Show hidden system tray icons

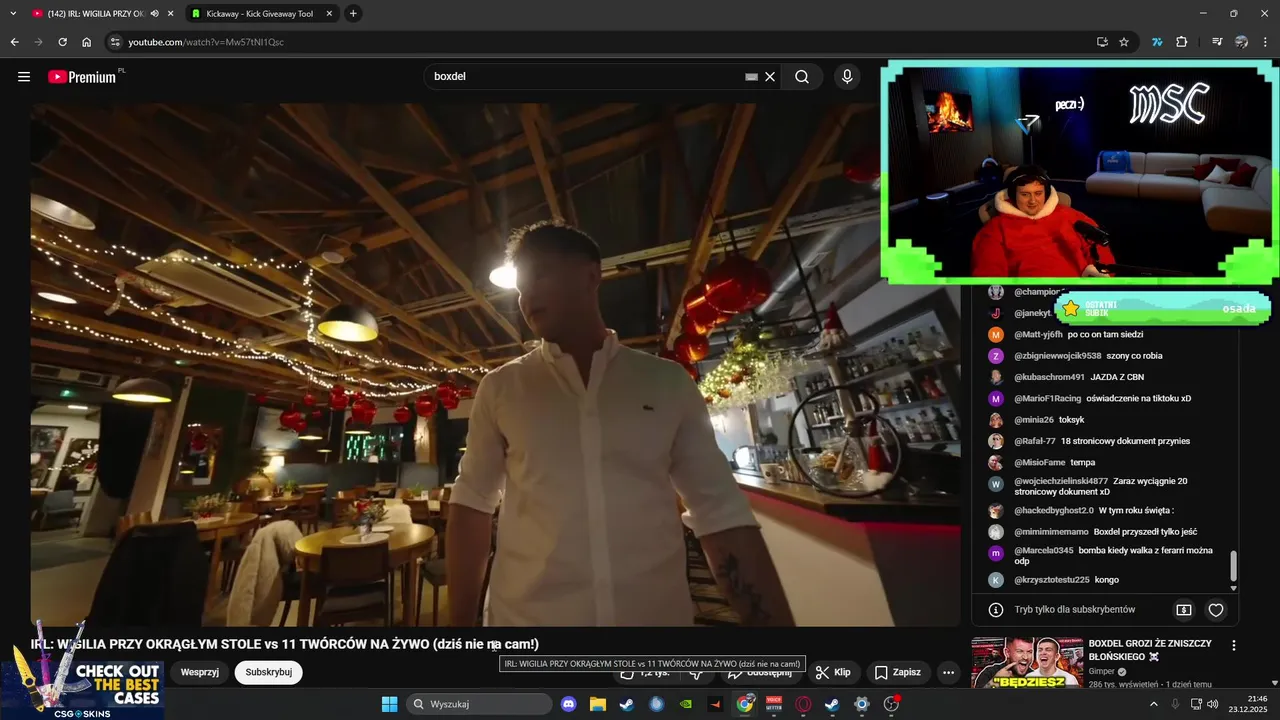point(1154,704)
